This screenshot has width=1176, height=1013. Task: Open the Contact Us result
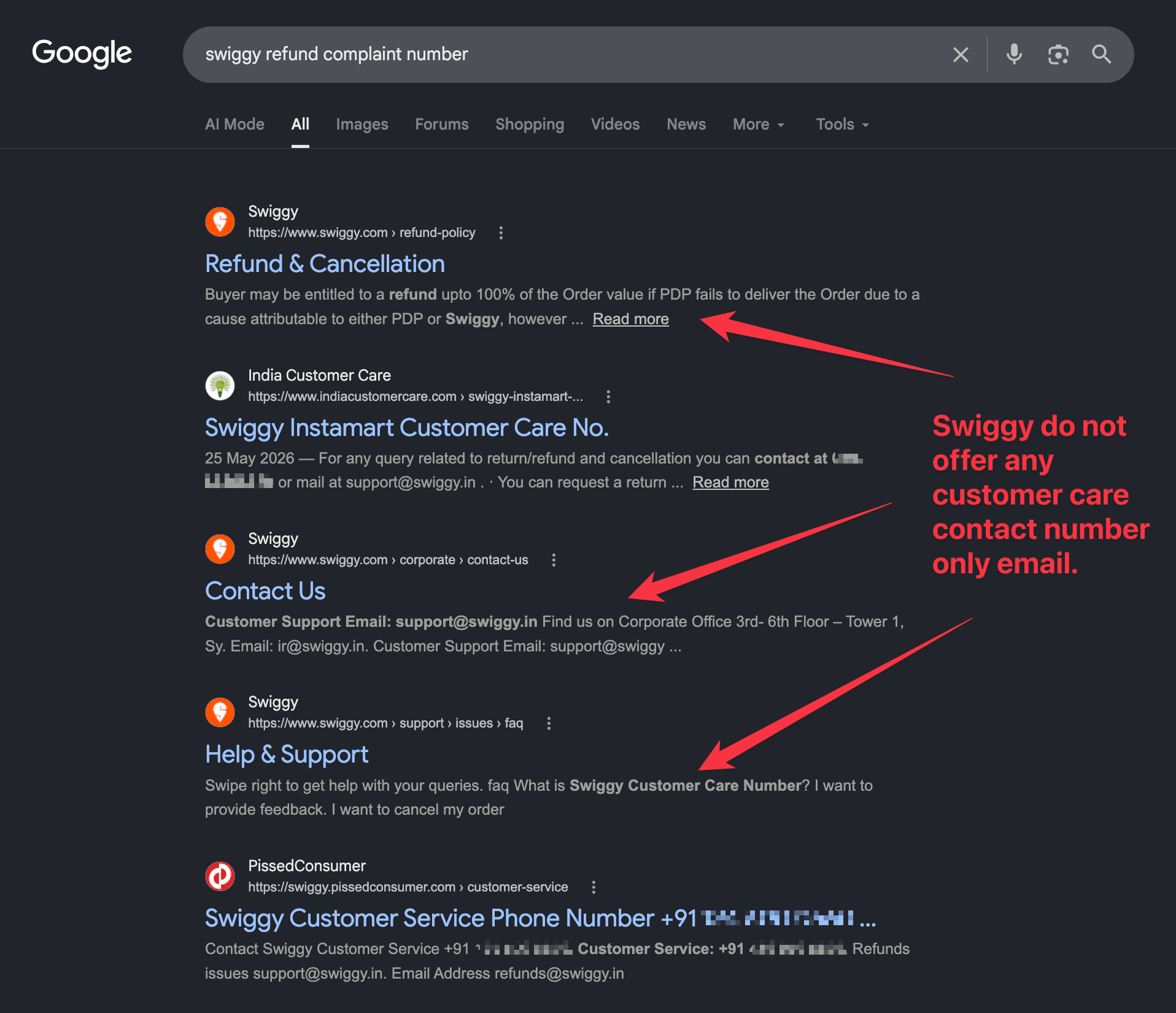coord(265,591)
